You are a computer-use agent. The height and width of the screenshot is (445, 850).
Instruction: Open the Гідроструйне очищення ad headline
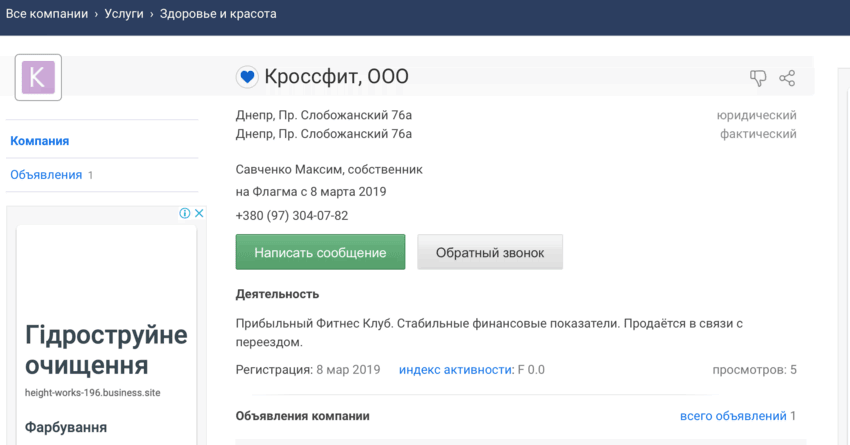pyautogui.click(x=106, y=350)
